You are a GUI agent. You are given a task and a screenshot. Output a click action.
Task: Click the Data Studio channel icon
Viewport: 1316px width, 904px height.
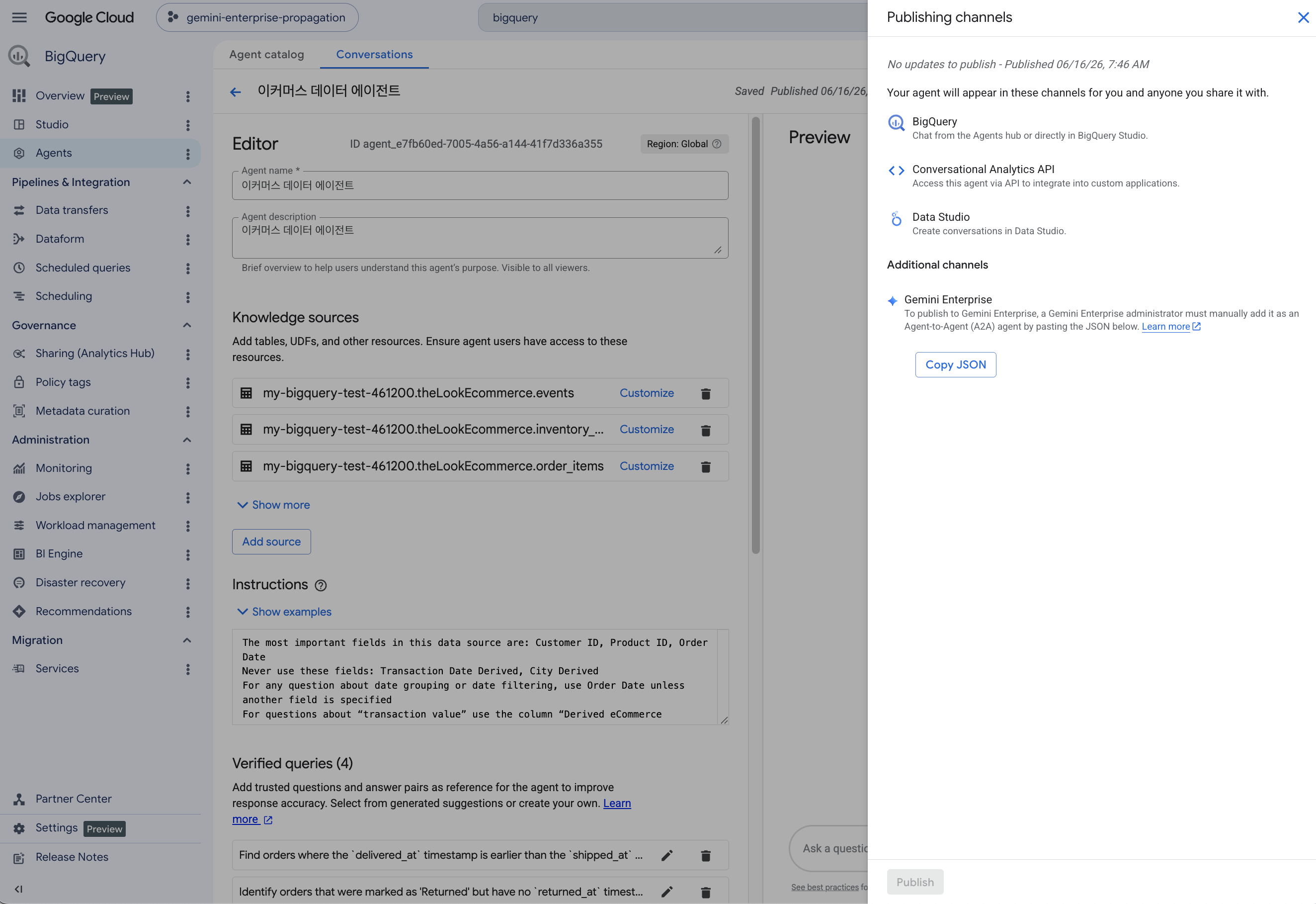click(897, 219)
